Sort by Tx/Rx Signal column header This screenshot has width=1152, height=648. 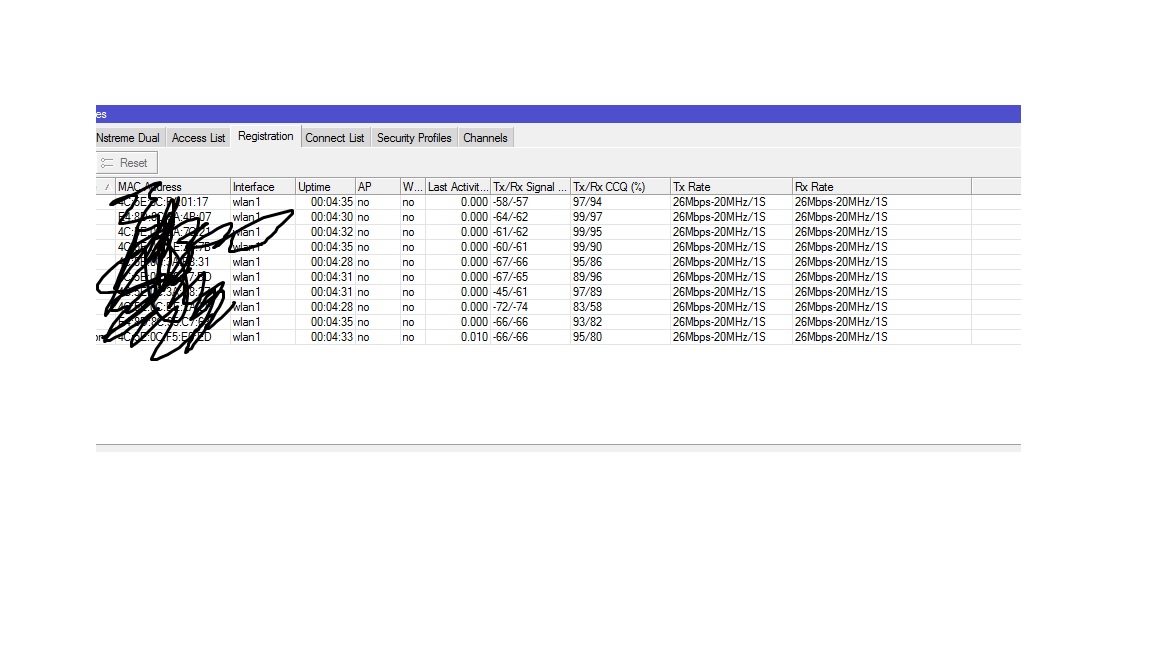tap(530, 187)
